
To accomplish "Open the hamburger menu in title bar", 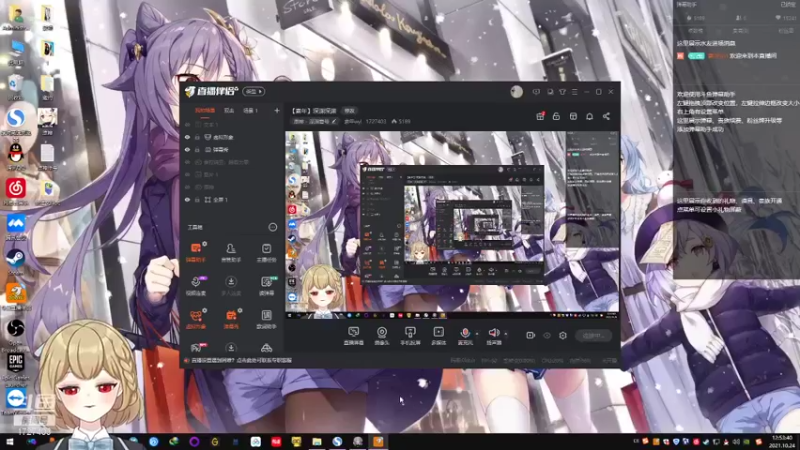I will pos(574,92).
